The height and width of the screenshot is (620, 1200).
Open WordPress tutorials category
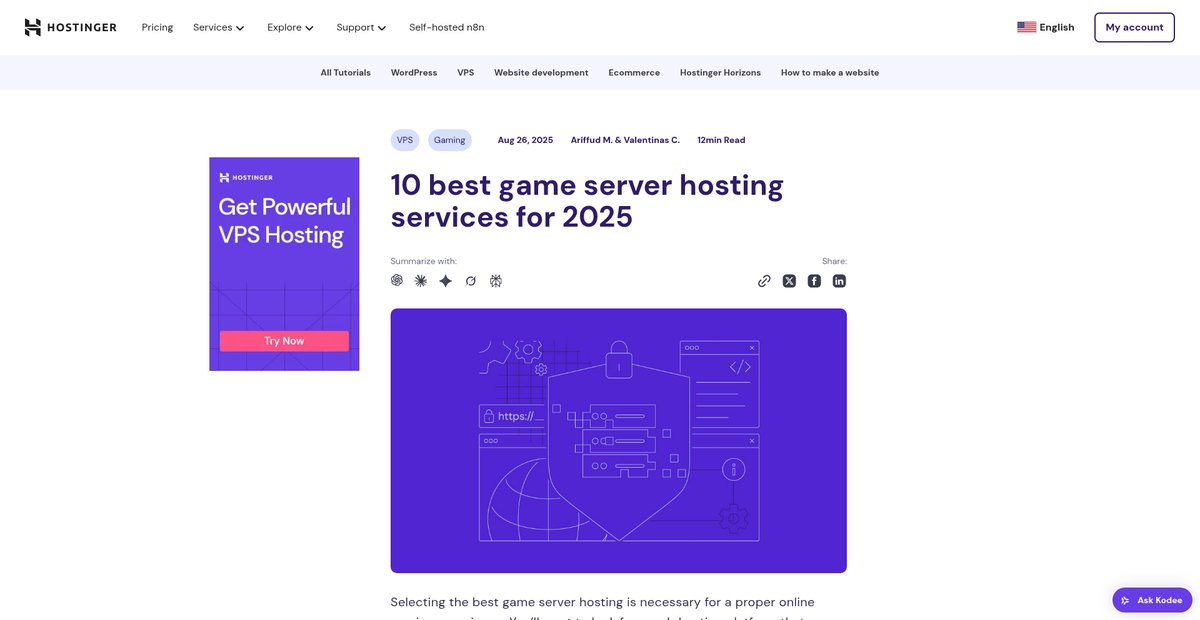pyautogui.click(x=414, y=73)
